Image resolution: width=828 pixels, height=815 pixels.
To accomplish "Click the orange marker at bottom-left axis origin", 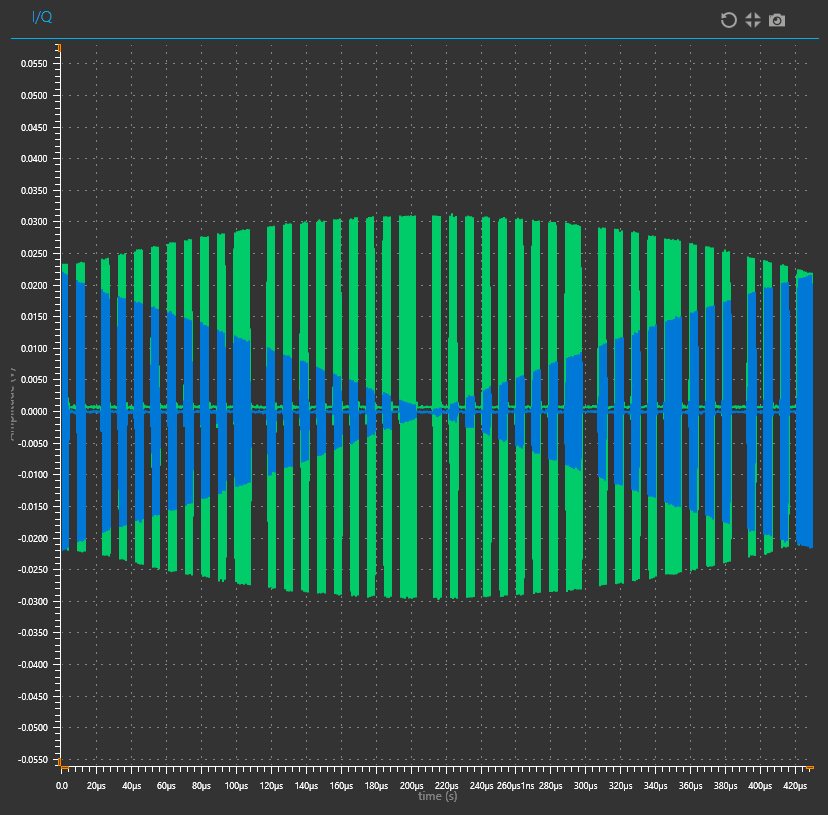I will click(x=62, y=763).
